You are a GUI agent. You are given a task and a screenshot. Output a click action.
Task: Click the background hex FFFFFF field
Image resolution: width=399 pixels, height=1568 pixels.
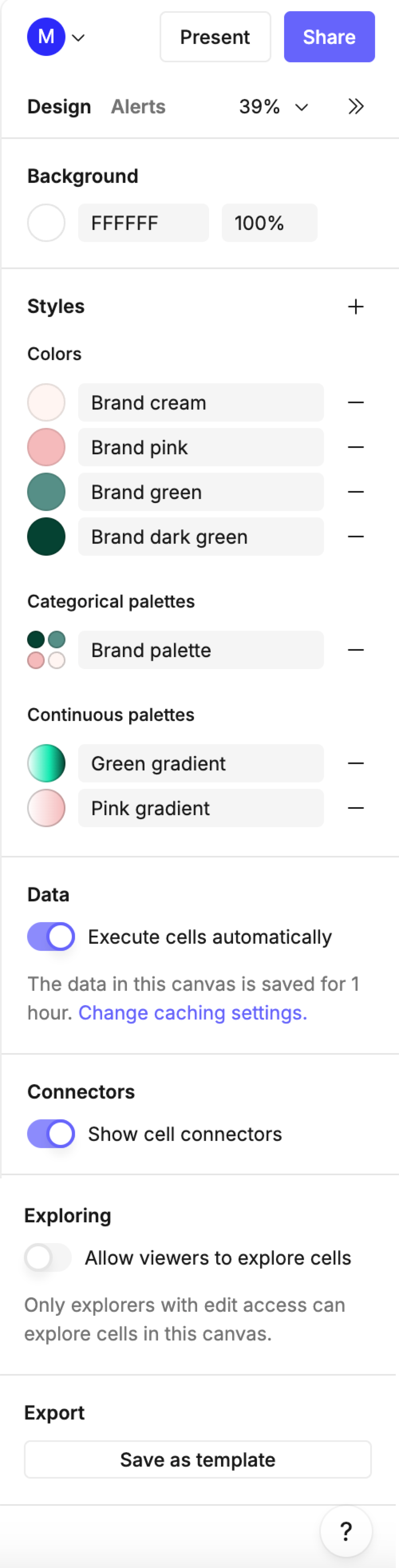144,224
